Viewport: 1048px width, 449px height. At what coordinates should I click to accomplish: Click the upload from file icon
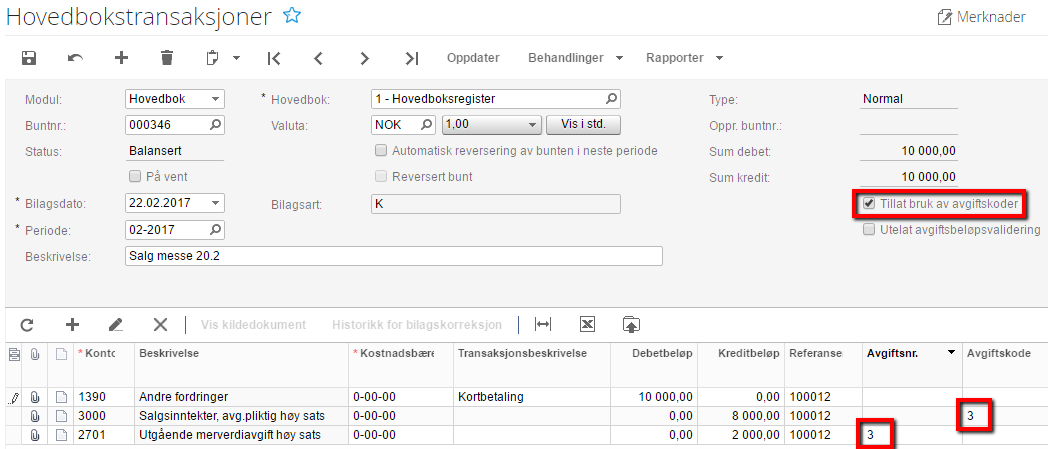coord(632,325)
